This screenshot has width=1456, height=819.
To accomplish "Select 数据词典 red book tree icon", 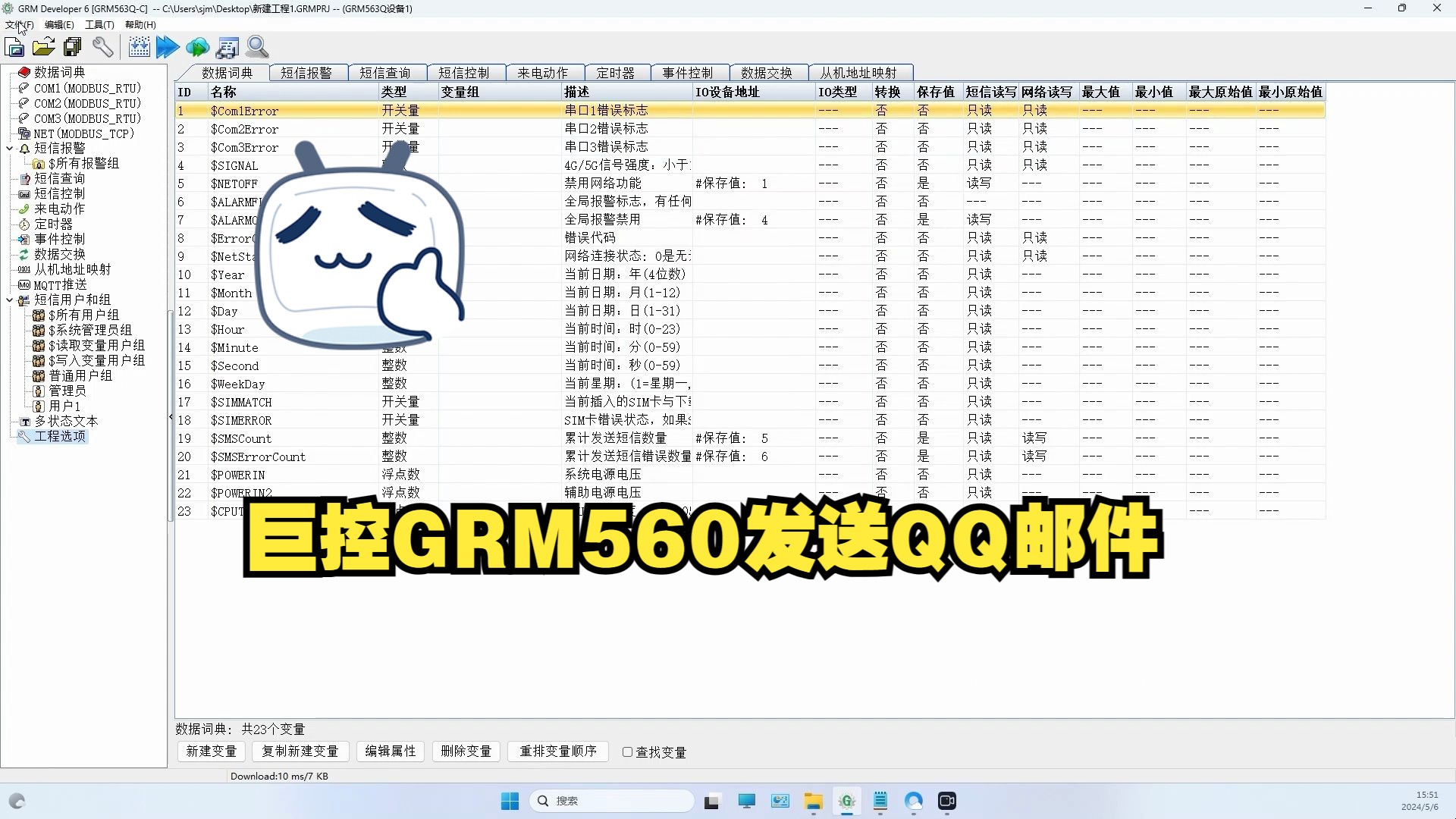I will [24, 72].
